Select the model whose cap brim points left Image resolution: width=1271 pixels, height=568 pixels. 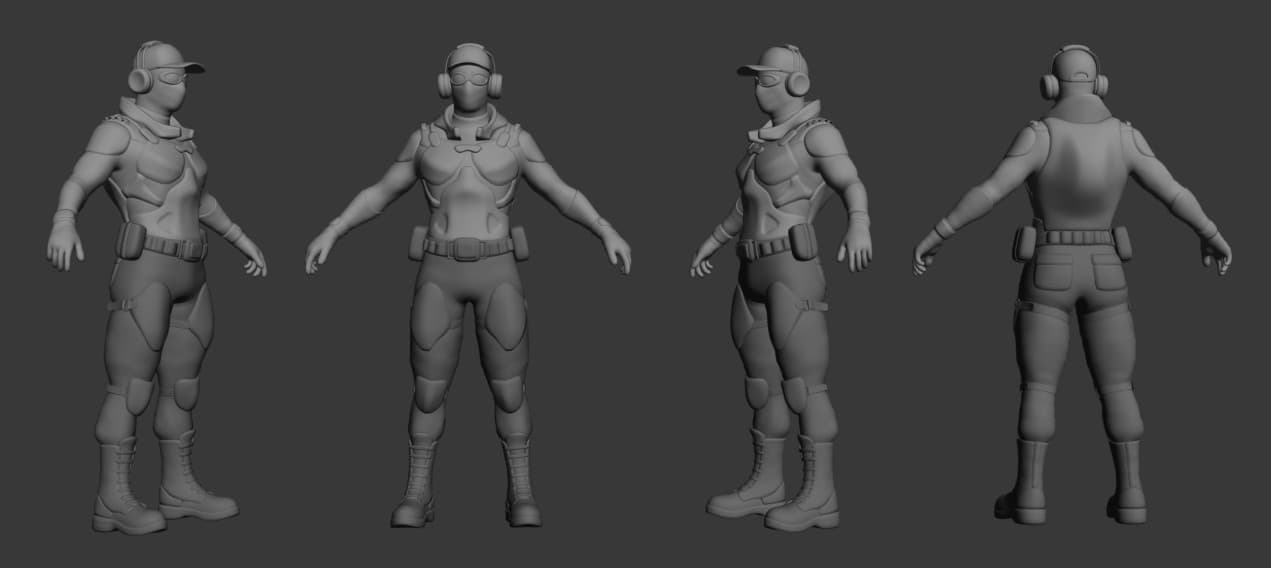tap(781, 287)
